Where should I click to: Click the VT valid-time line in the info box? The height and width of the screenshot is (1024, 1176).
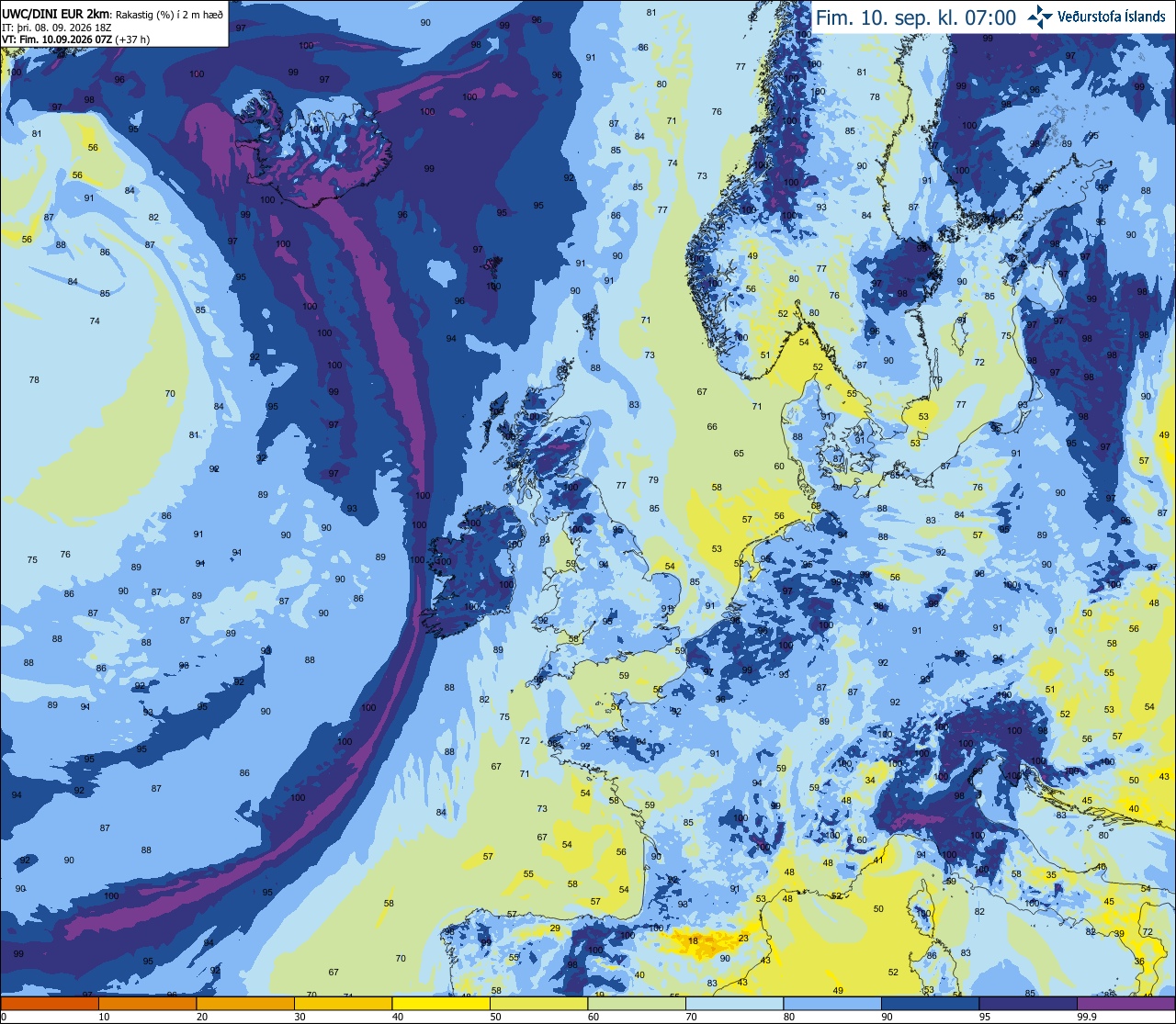click(76, 39)
